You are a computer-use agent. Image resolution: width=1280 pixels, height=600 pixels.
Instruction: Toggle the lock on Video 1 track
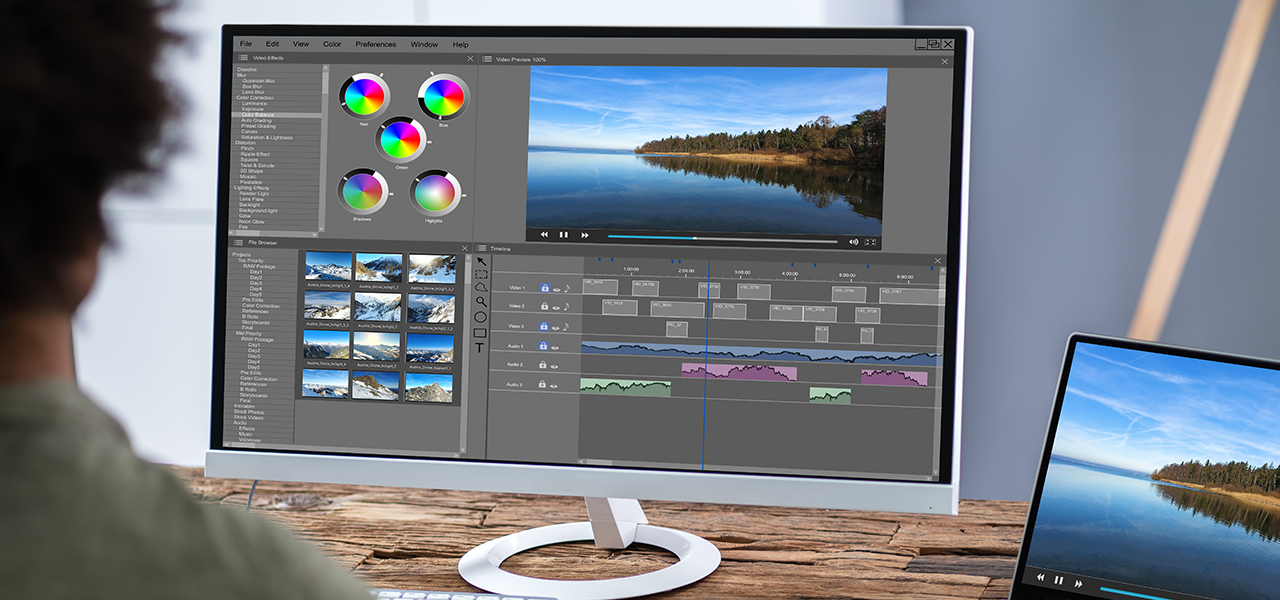[544, 288]
